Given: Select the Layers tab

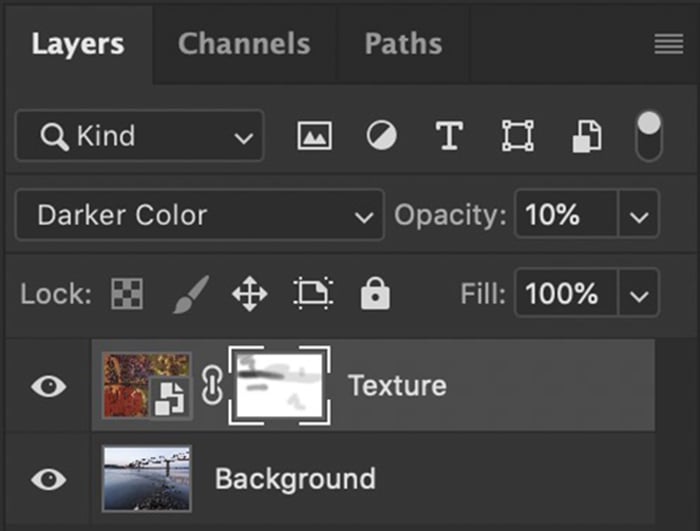Looking at the screenshot, I should (78, 44).
